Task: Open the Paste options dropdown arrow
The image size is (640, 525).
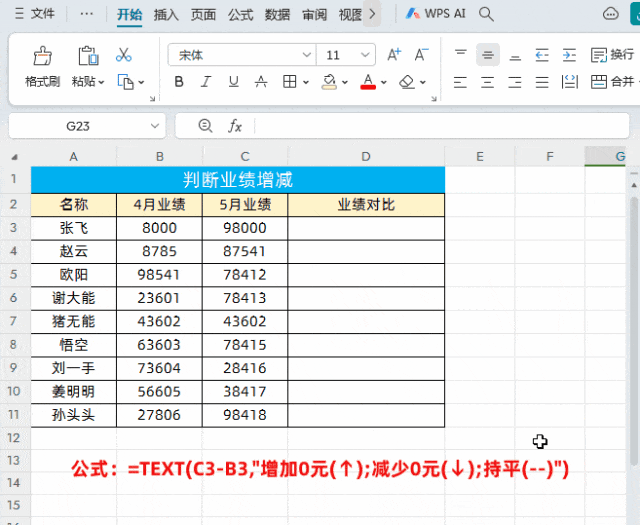Action: [x=101, y=82]
